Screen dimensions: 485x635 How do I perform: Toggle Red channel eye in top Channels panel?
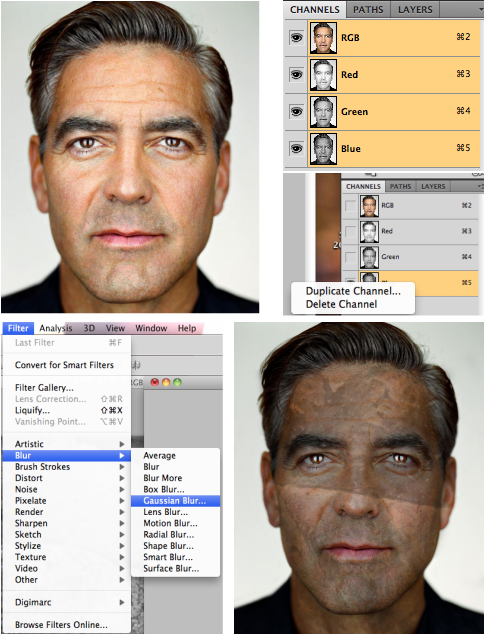[296, 75]
